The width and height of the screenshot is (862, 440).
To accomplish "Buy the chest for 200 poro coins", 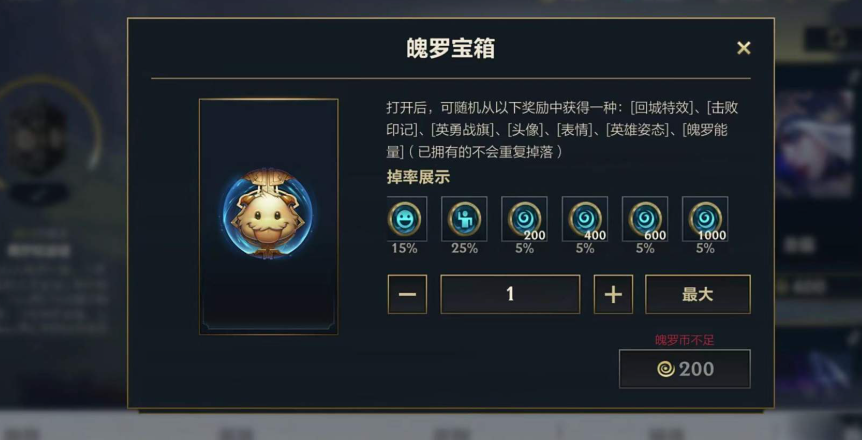I will click(685, 369).
